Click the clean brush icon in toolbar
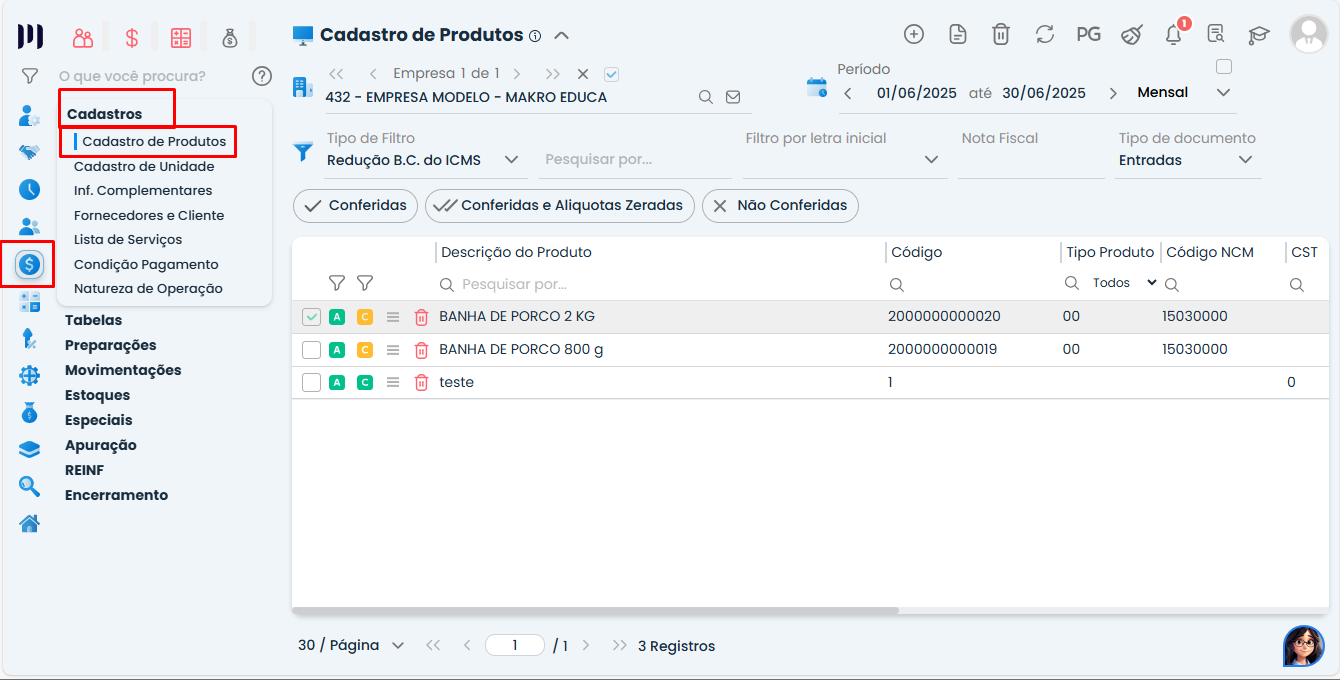Screen dimensions: 1340x680 pos(1131,34)
